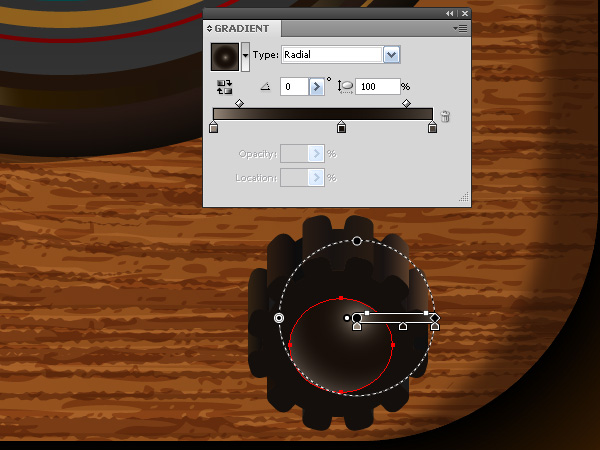Open the gradient Type dropdown
The width and height of the screenshot is (600, 450).
391,55
